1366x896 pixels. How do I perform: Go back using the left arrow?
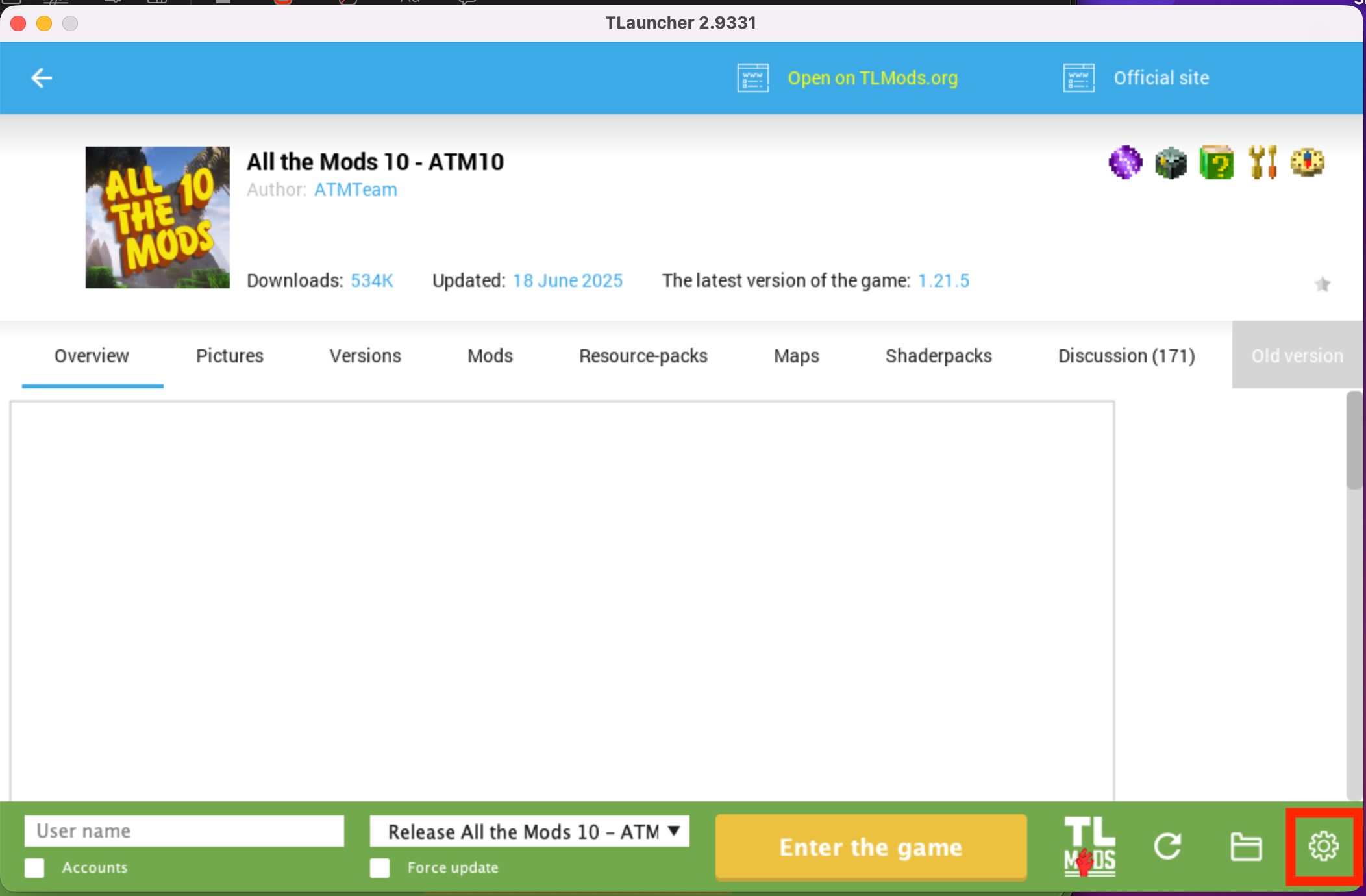[42, 78]
